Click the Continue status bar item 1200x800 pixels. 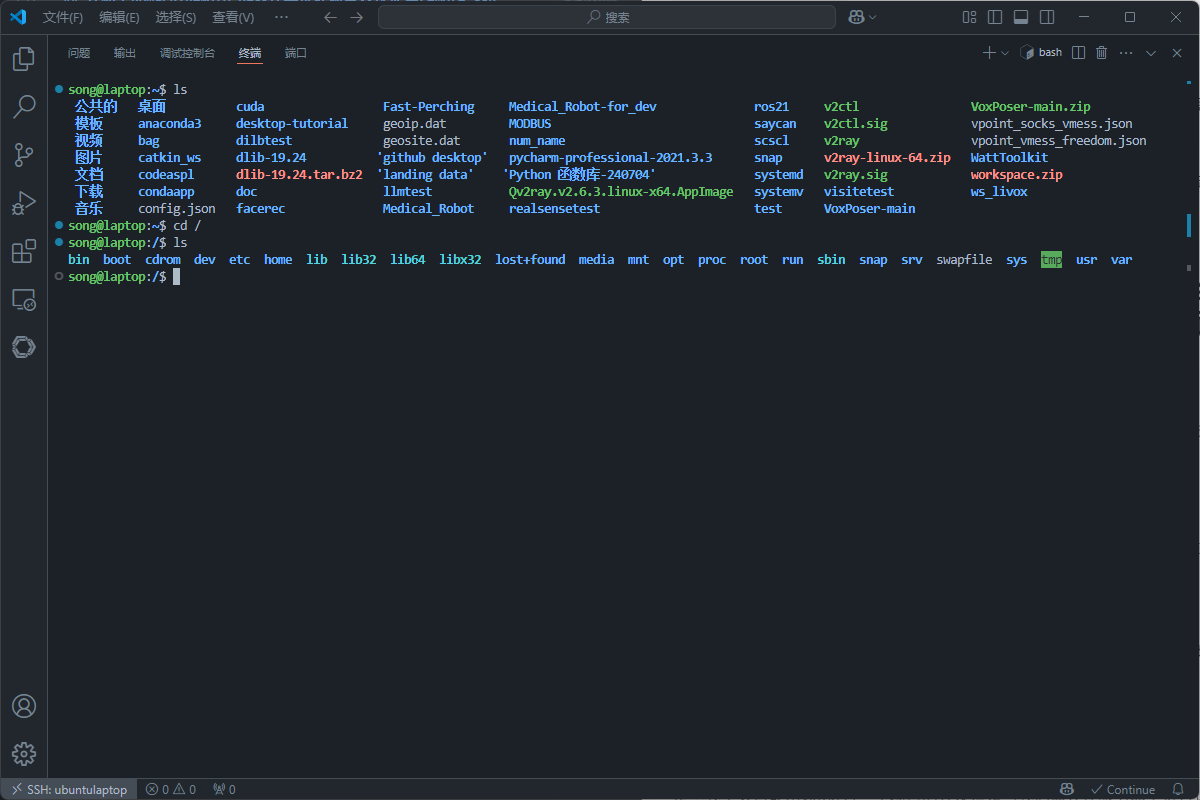[1122, 790]
